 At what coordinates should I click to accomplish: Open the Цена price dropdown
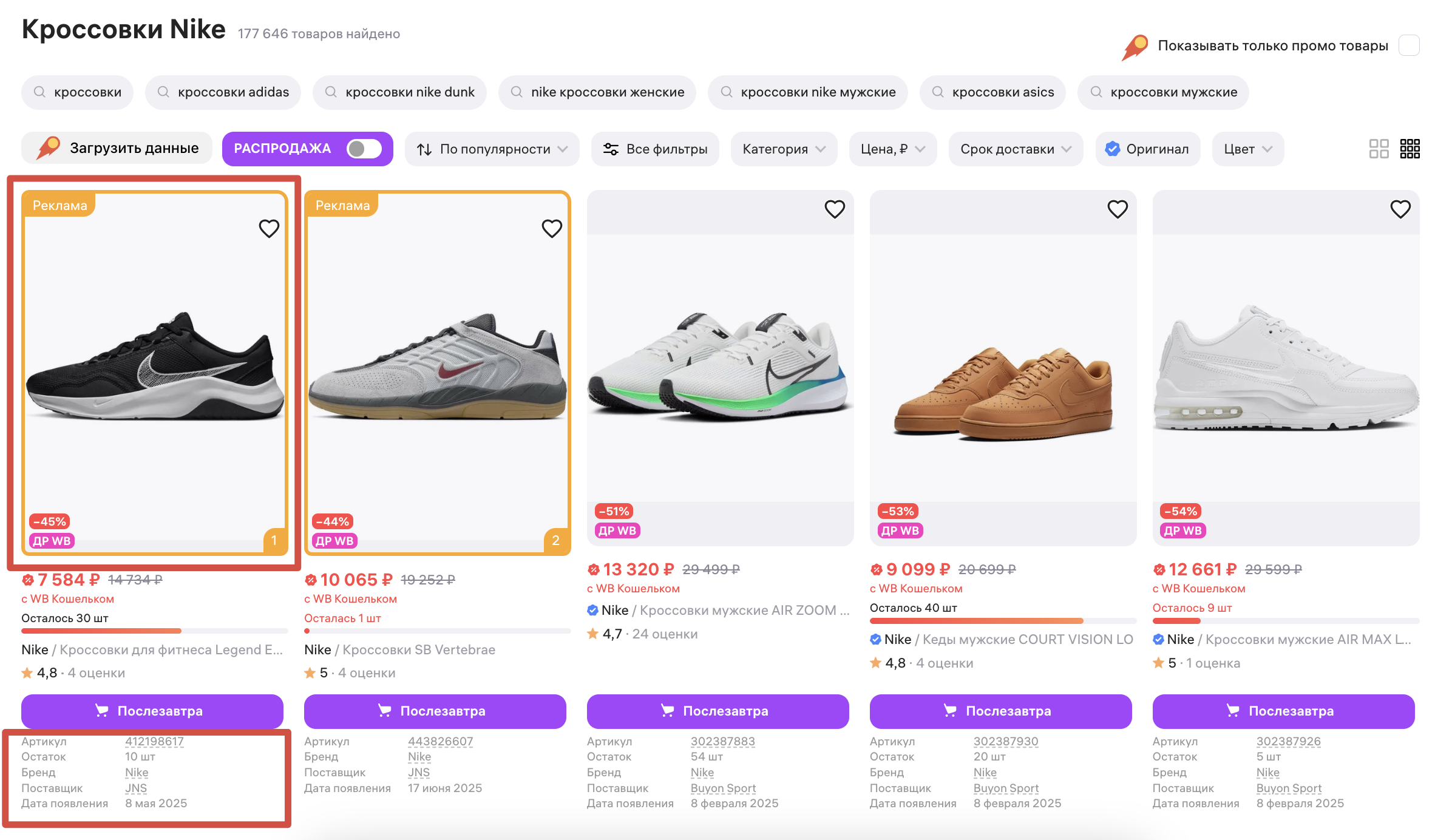(892, 149)
